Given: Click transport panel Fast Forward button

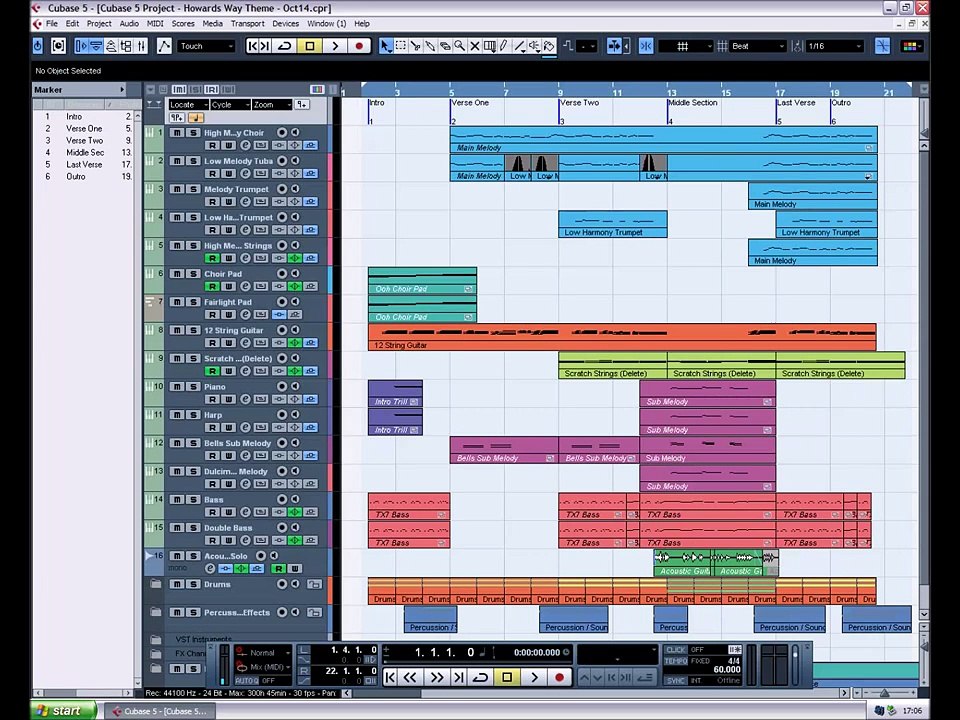Looking at the screenshot, I should tap(436, 677).
